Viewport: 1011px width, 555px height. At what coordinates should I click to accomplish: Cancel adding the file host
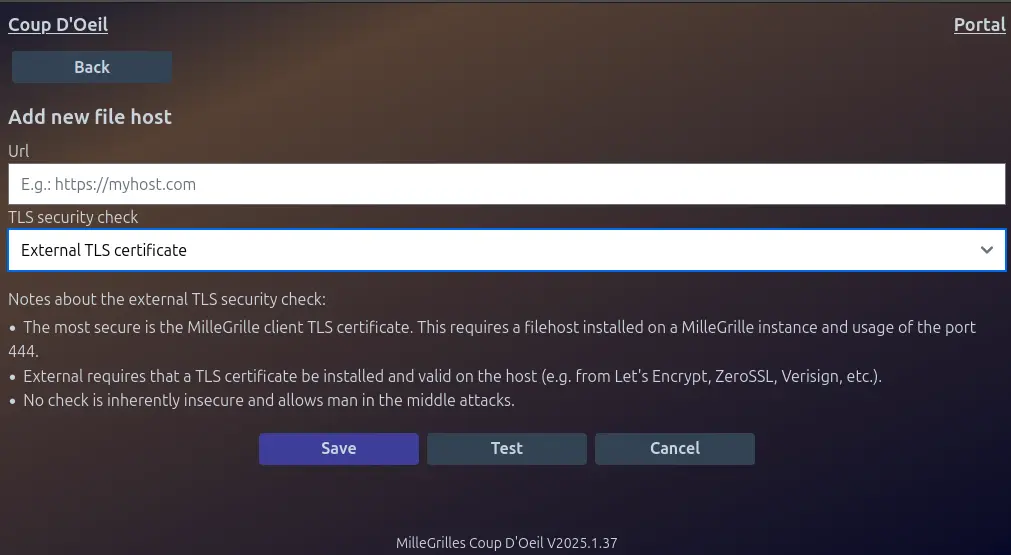pos(674,449)
